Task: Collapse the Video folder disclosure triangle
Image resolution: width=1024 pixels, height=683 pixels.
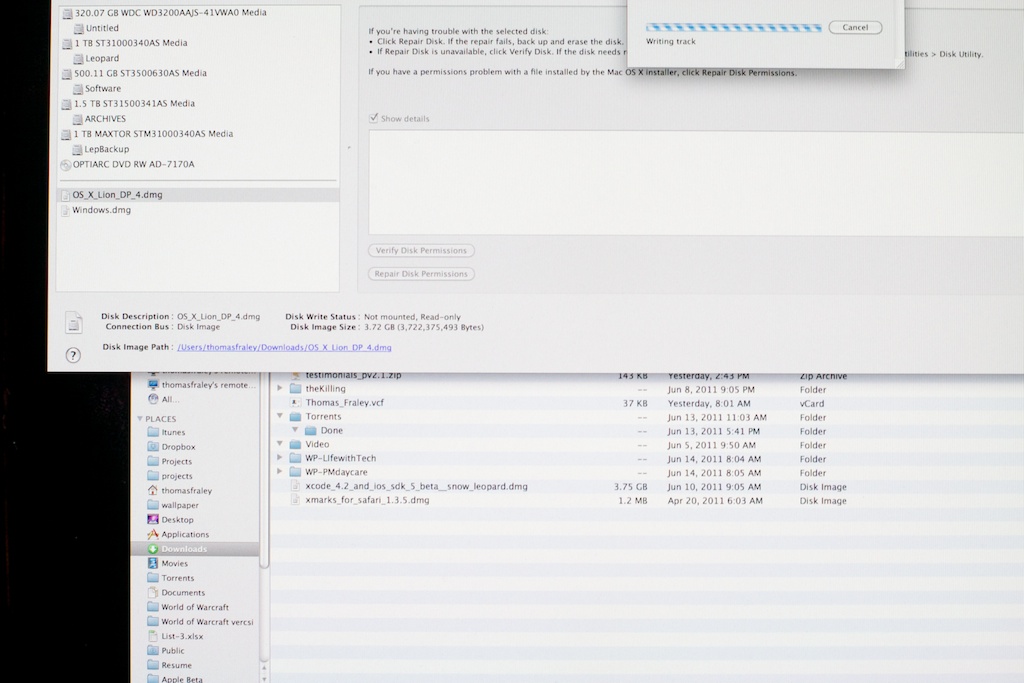Action: click(x=280, y=444)
